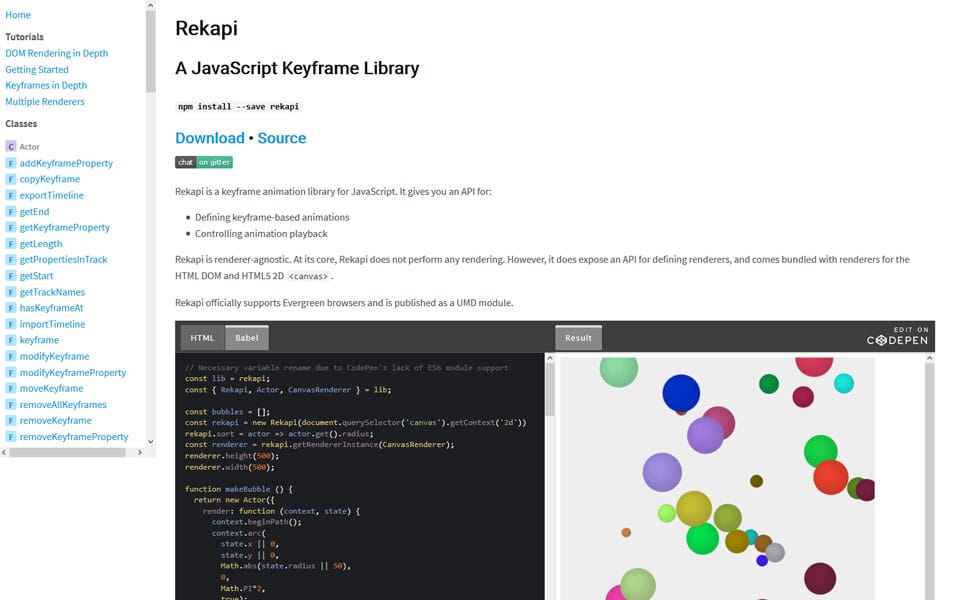Image resolution: width=954 pixels, height=600 pixels.
Task: Click the F icon next to keyframe
Action: pyautogui.click(x=10, y=340)
